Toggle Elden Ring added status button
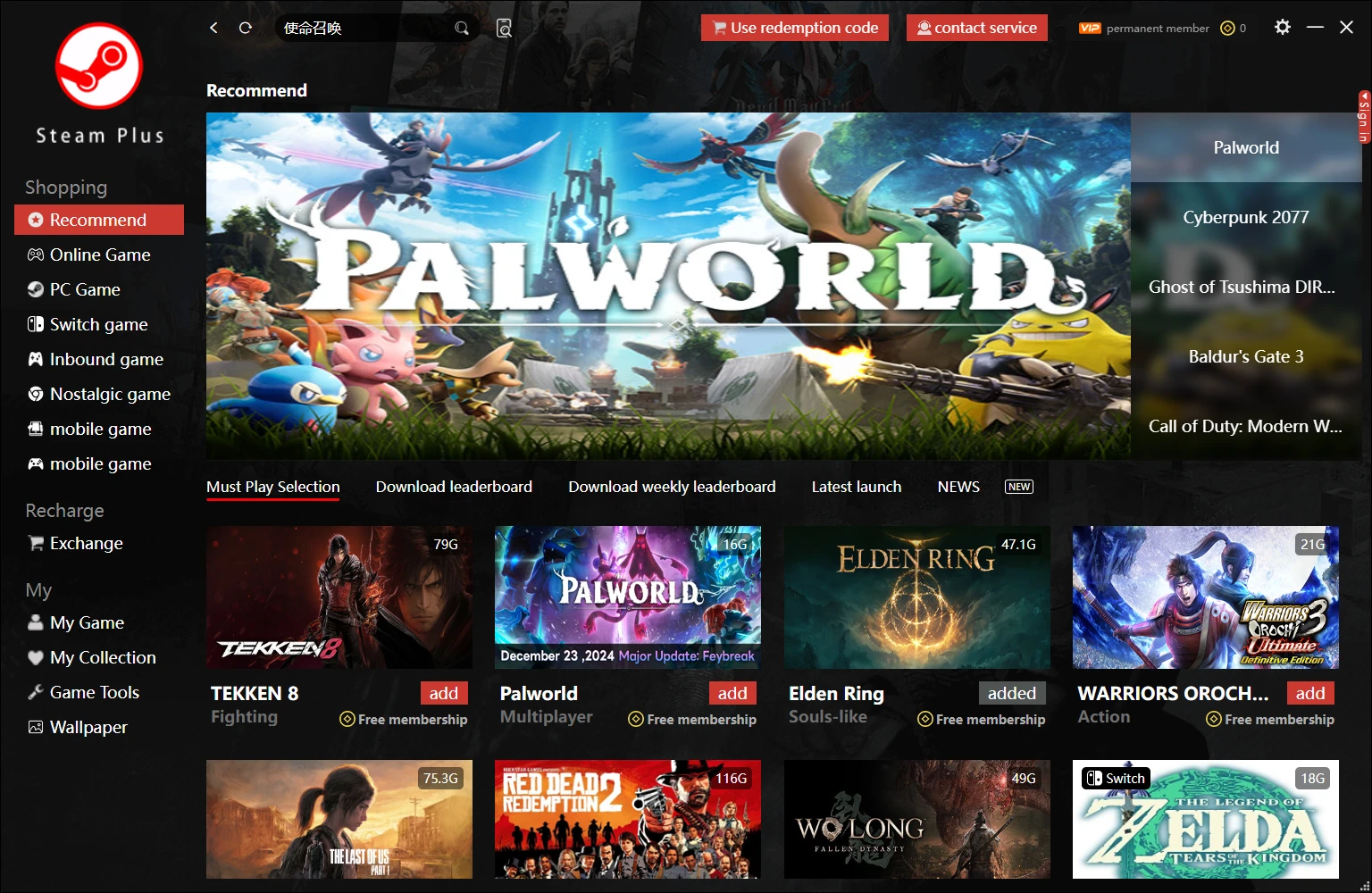Viewport: 1372px width, 893px height. [x=1011, y=693]
